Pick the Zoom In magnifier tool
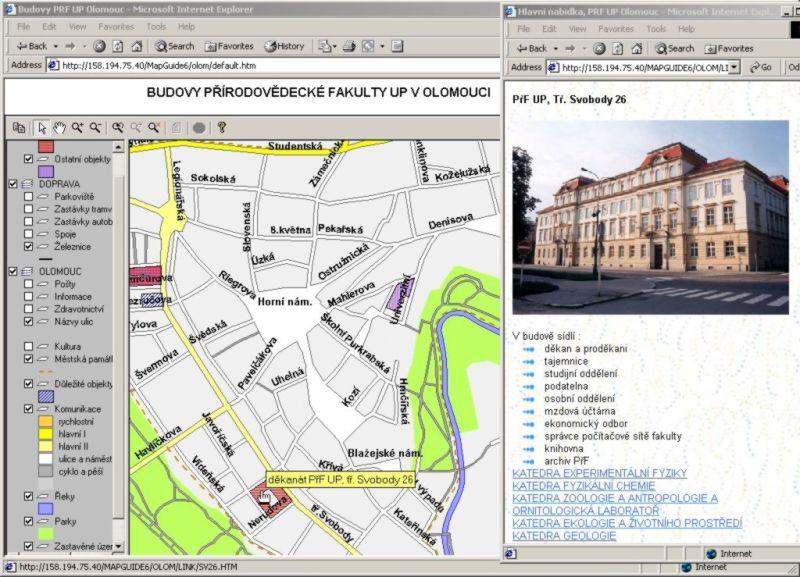Screen dimensions: 800x577 (78, 128)
